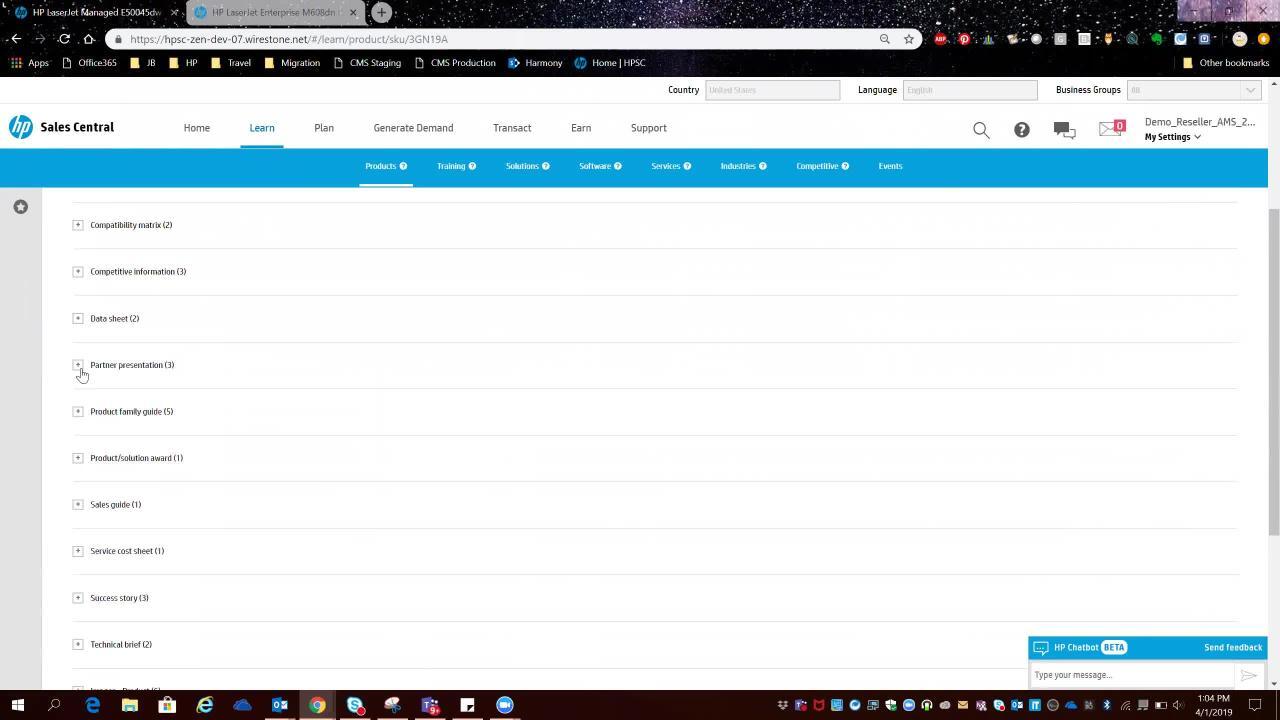
Task: Expand the Competitive information (3) section
Action: pos(78,272)
